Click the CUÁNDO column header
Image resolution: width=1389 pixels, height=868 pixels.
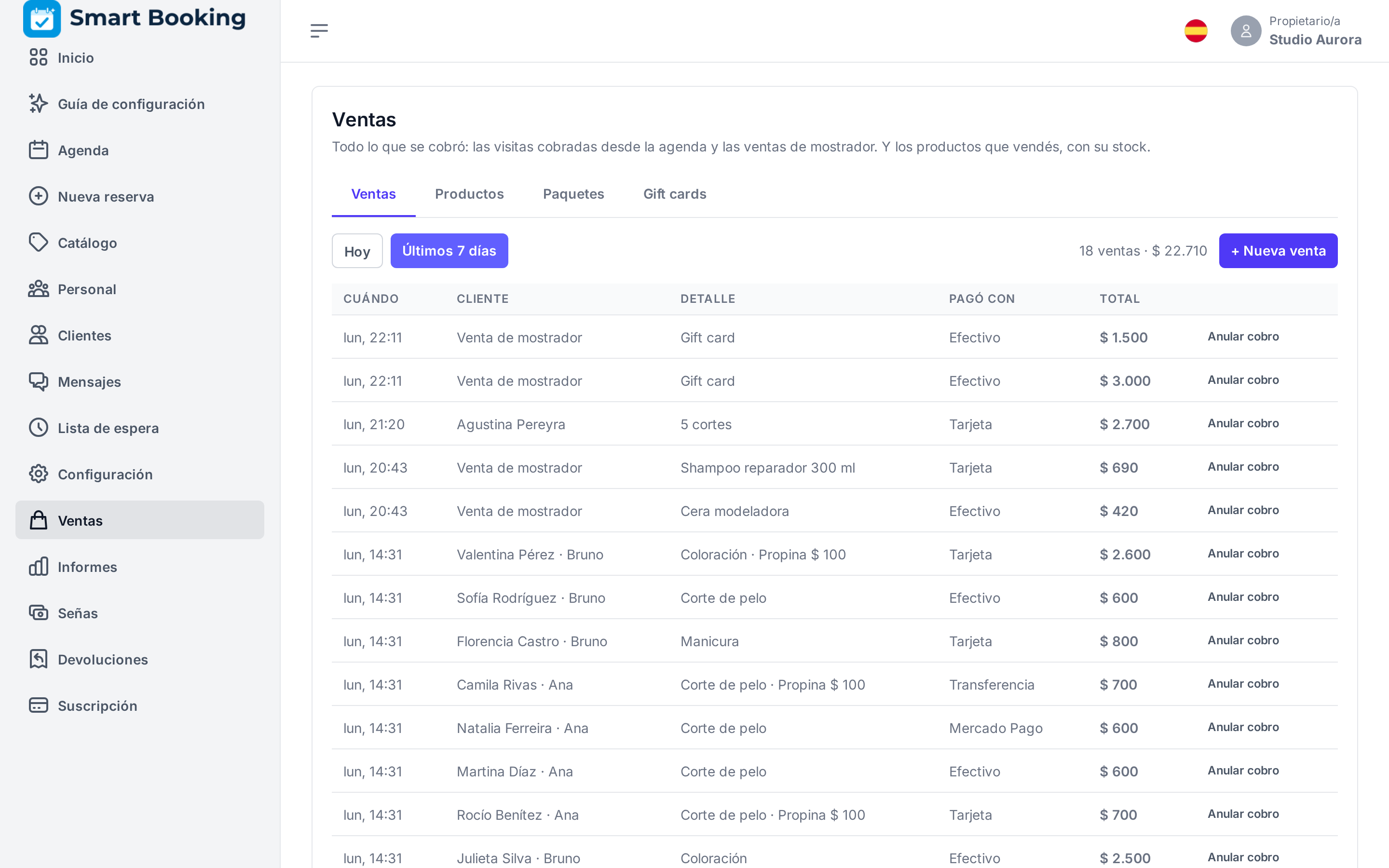point(371,298)
